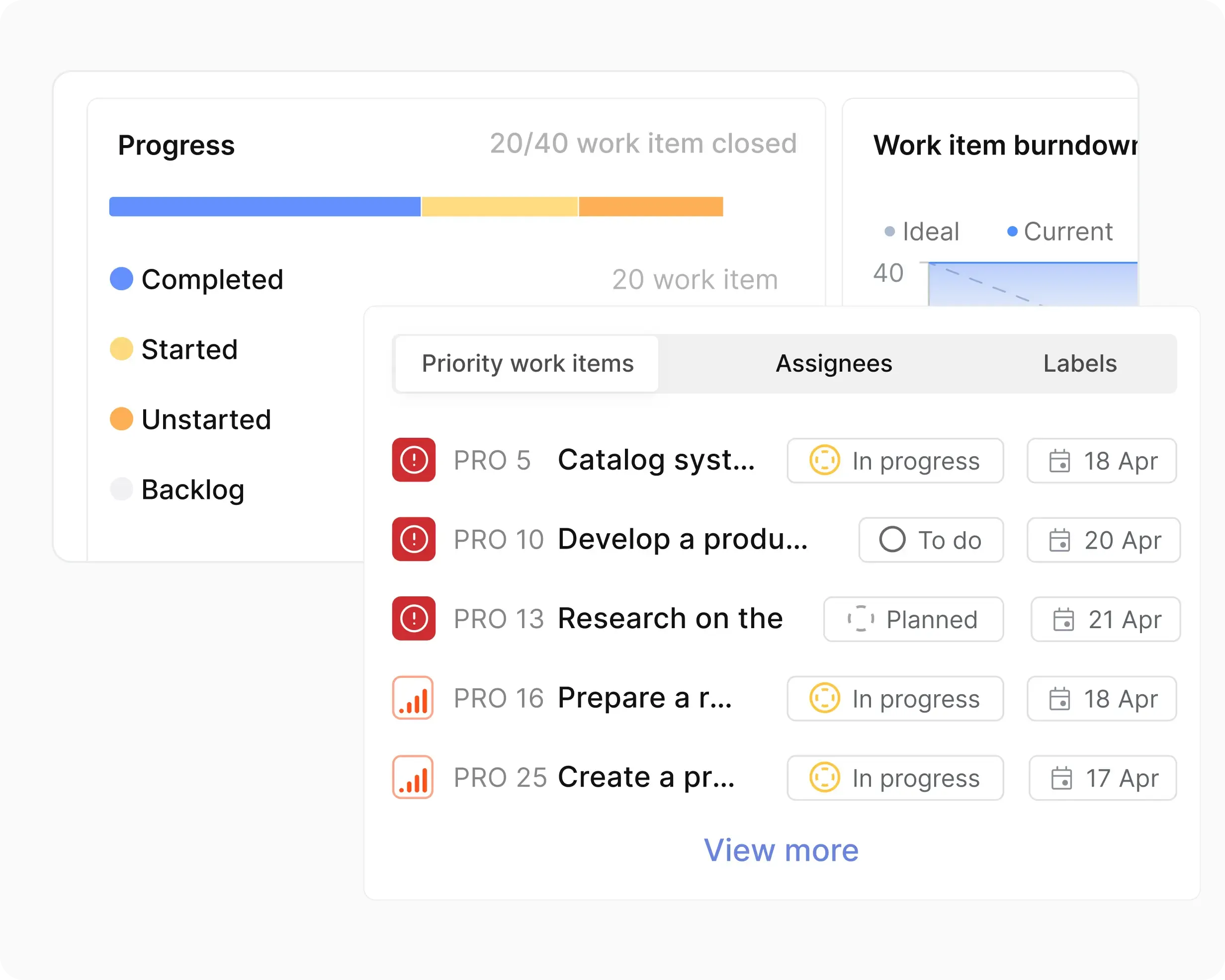Click urgent priority icon for PRO 13

pyautogui.click(x=414, y=618)
